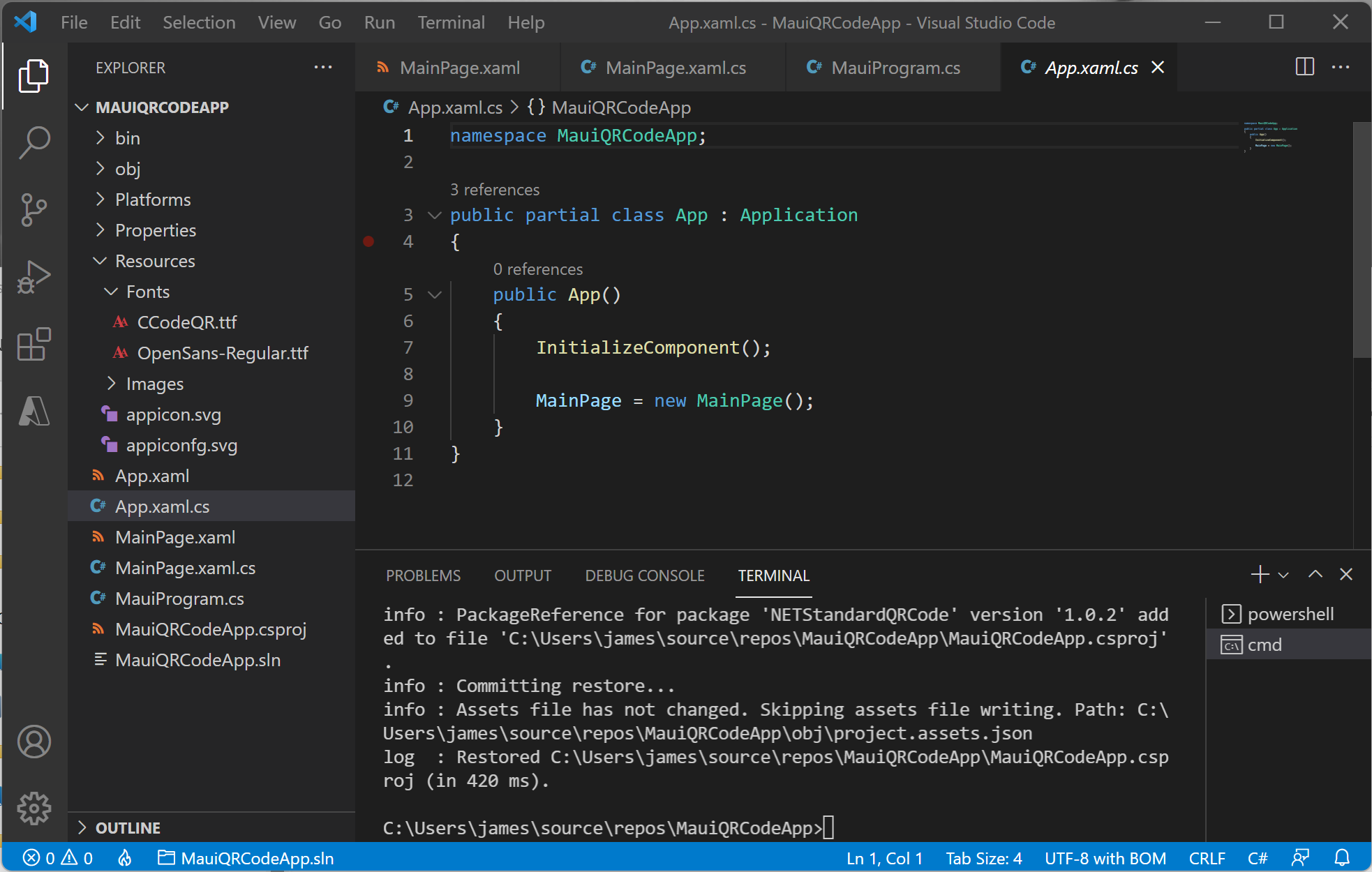Open CCodeQR.ttf in the explorer
Image resolution: width=1372 pixels, height=872 pixels.
211,322
